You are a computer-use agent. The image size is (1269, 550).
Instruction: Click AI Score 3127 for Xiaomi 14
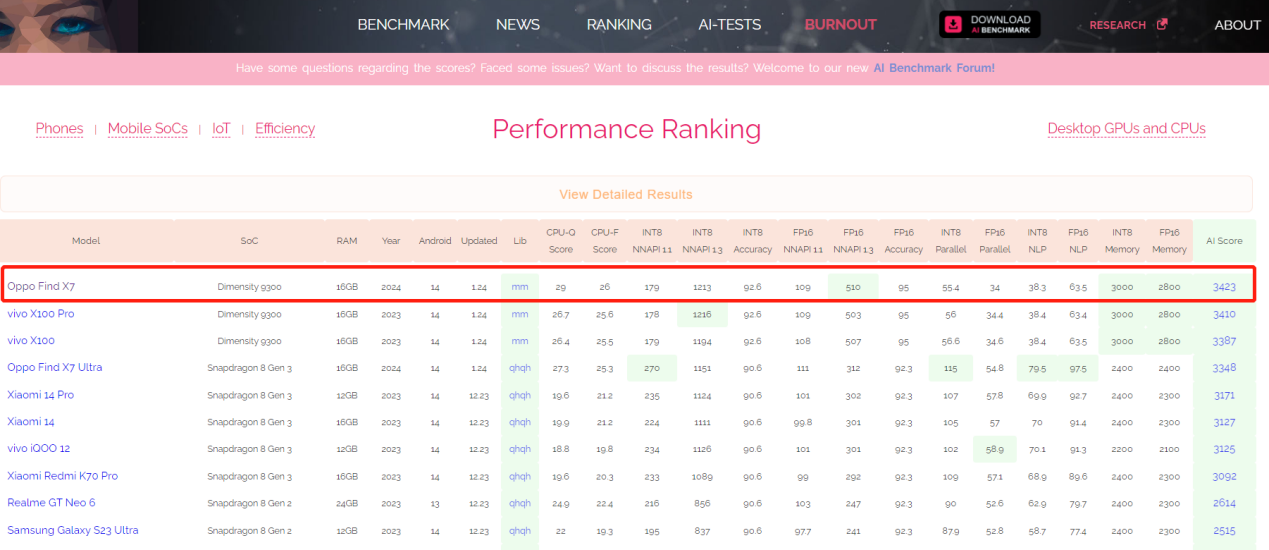[1224, 422]
